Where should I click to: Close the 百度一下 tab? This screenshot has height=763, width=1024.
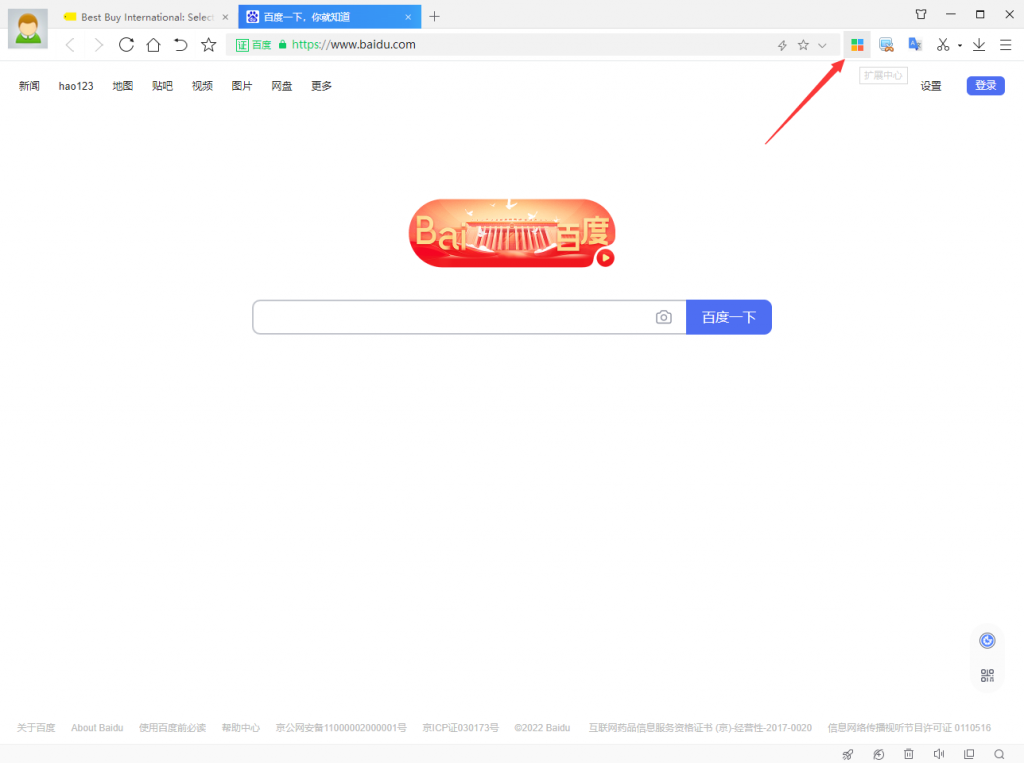pos(408,17)
